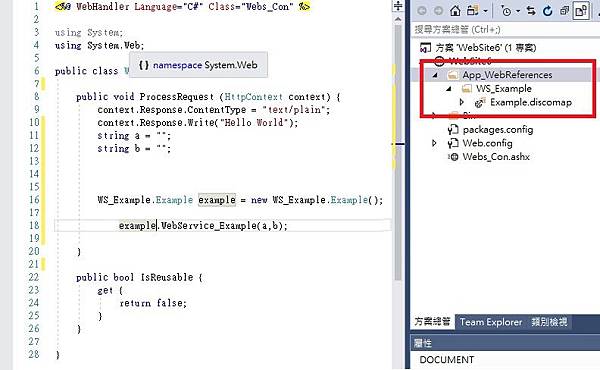Click 'using System.Web;' on line 4
The image size is (600, 370).
(99, 46)
